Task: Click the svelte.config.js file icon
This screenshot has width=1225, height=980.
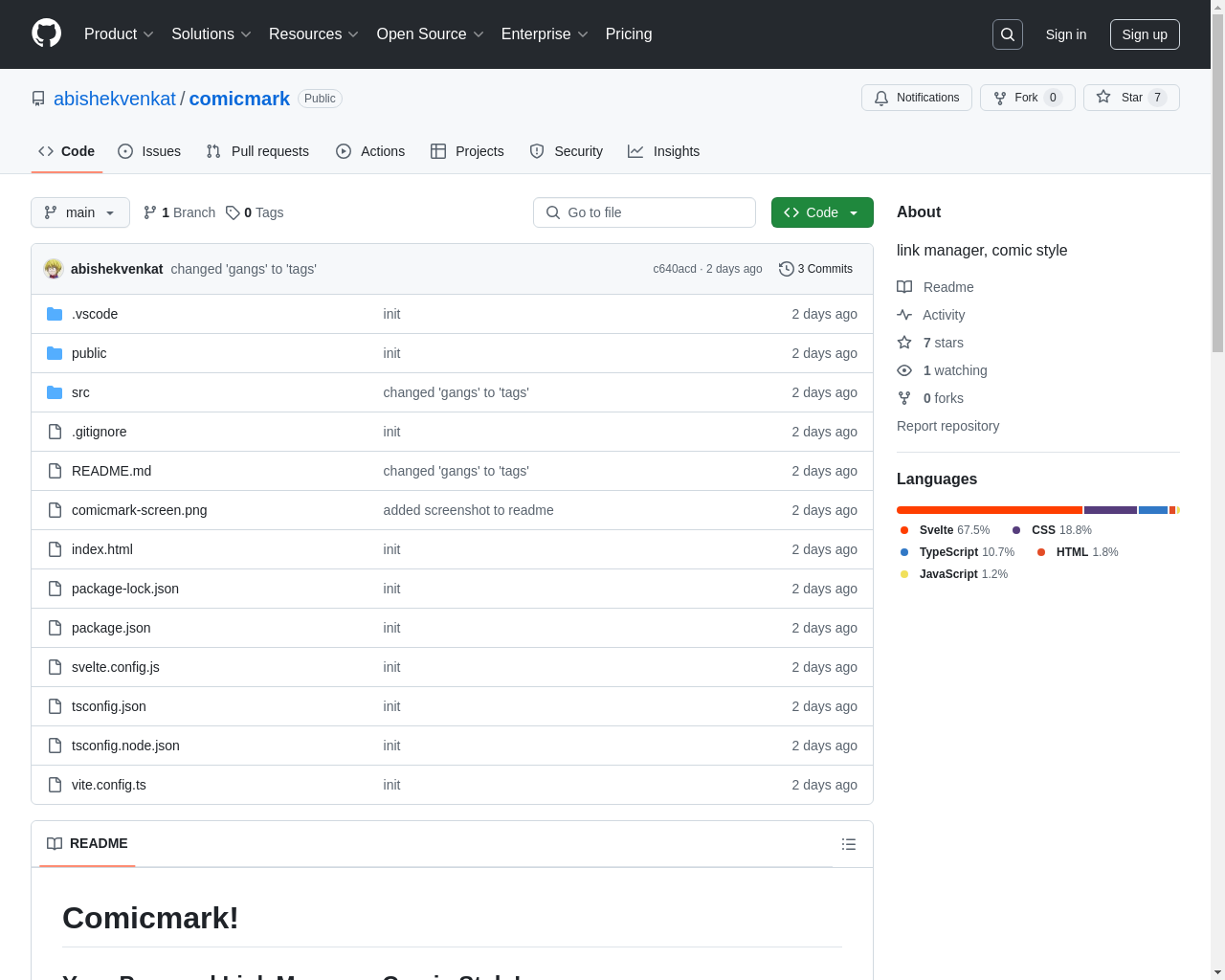Action: (55, 667)
